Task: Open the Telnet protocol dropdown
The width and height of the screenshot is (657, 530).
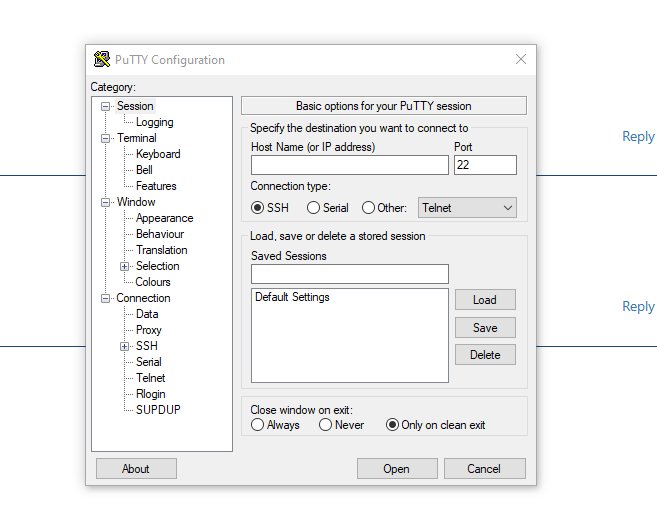Action: [467, 208]
